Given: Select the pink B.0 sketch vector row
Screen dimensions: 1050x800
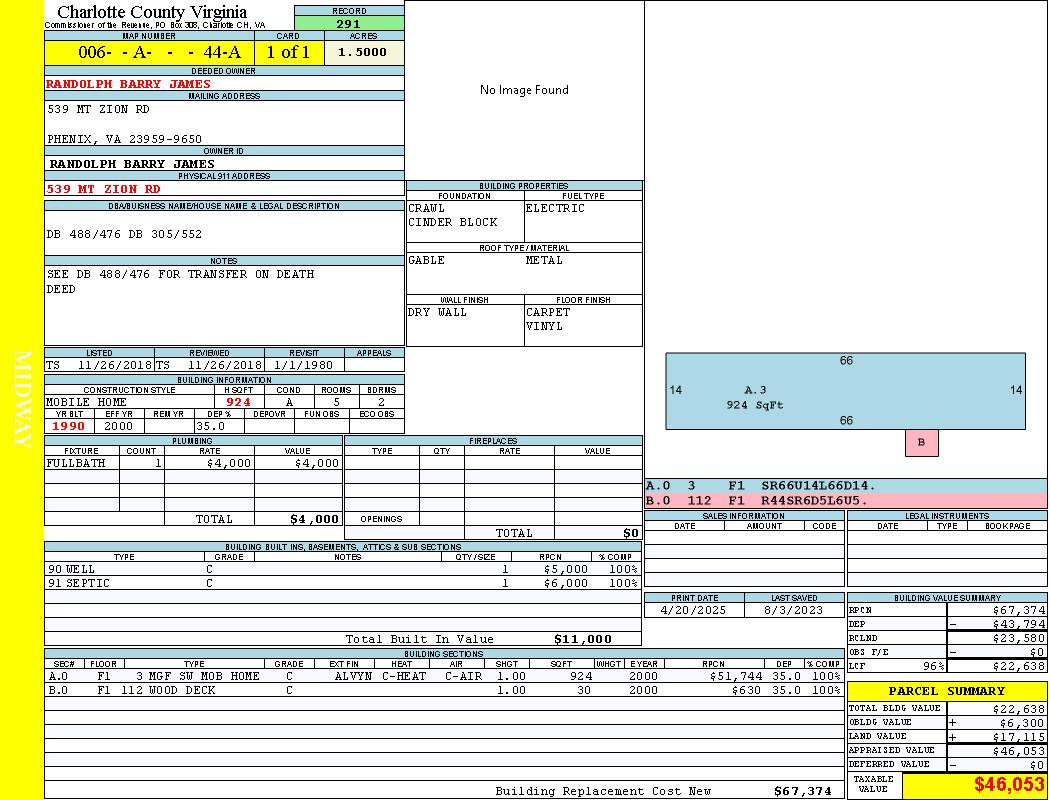Looking at the screenshot, I should click(x=845, y=500).
